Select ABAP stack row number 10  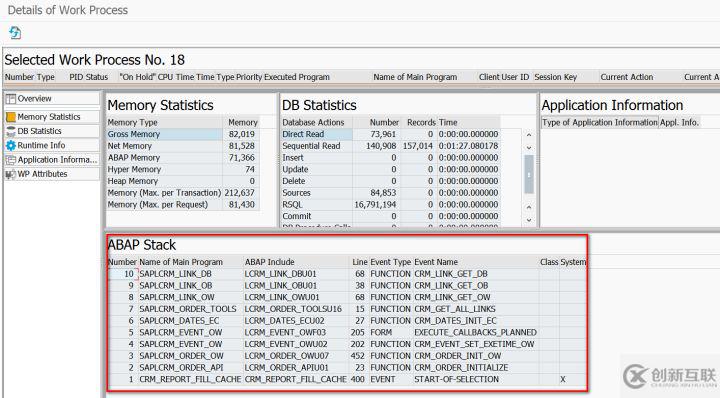[x=346, y=274]
